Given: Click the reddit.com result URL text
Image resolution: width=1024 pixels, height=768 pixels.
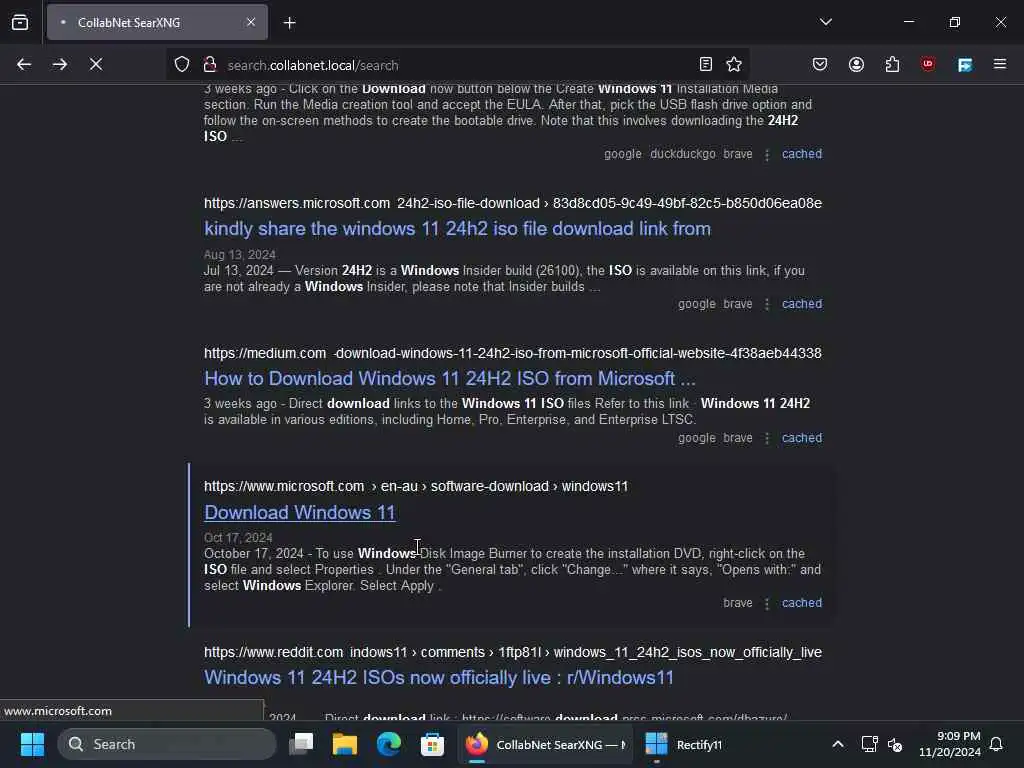Looking at the screenshot, I should pyautogui.click(x=513, y=652).
